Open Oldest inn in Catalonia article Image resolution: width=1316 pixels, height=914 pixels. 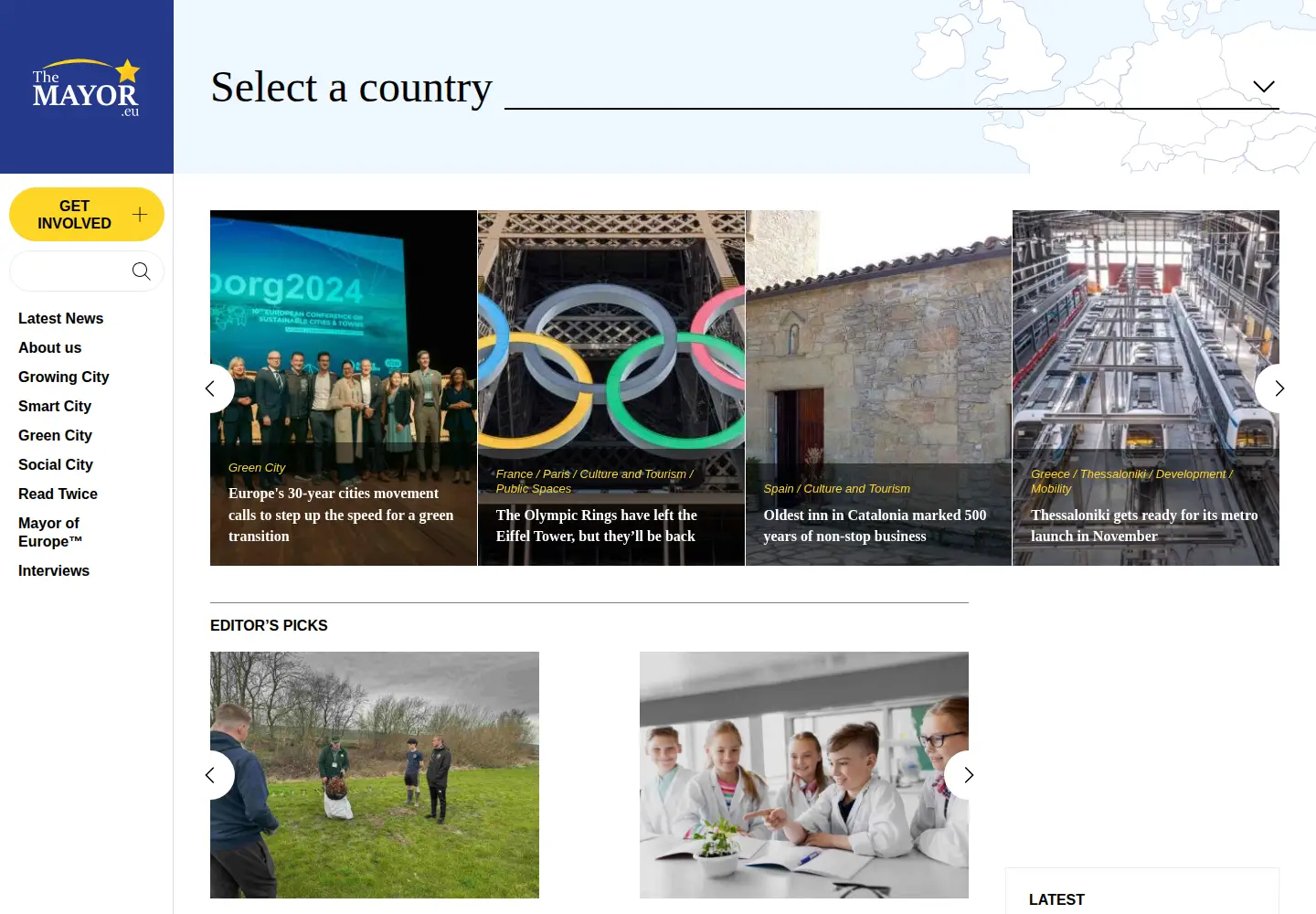[875, 526]
